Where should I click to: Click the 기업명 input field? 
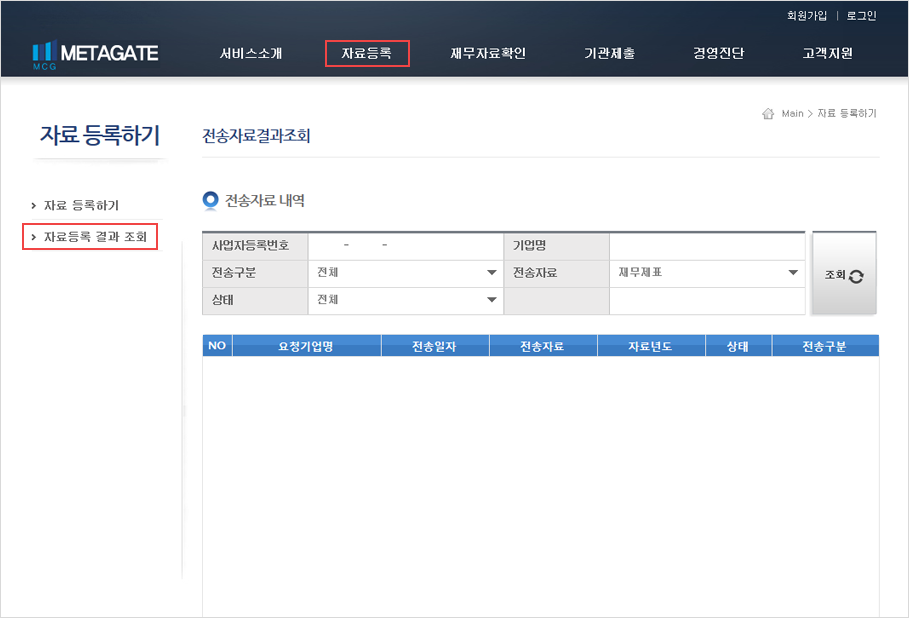pos(708,245)
